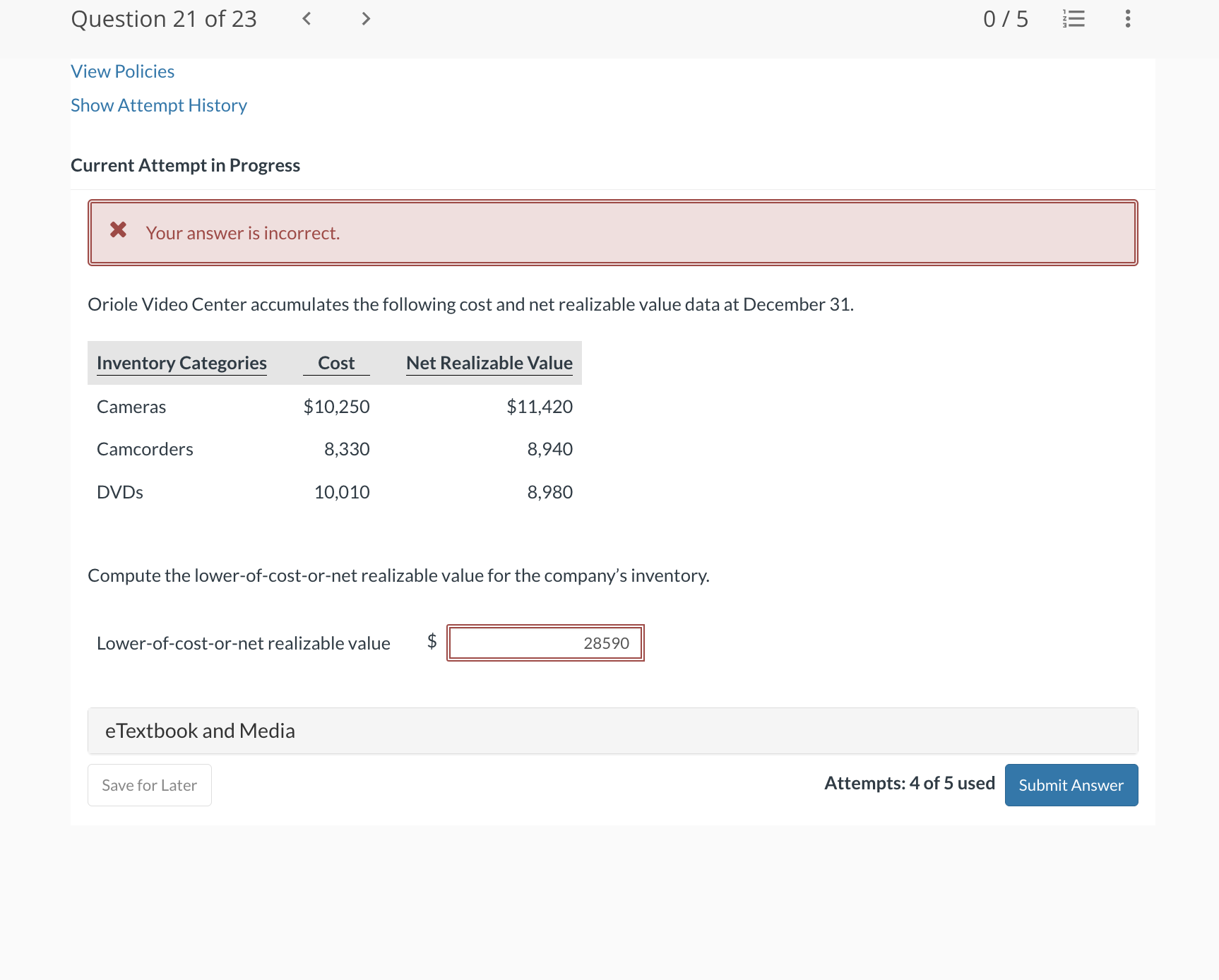Go to the next question arrow
Viewport: 1219px width, 980px height.
coord(365,19)
